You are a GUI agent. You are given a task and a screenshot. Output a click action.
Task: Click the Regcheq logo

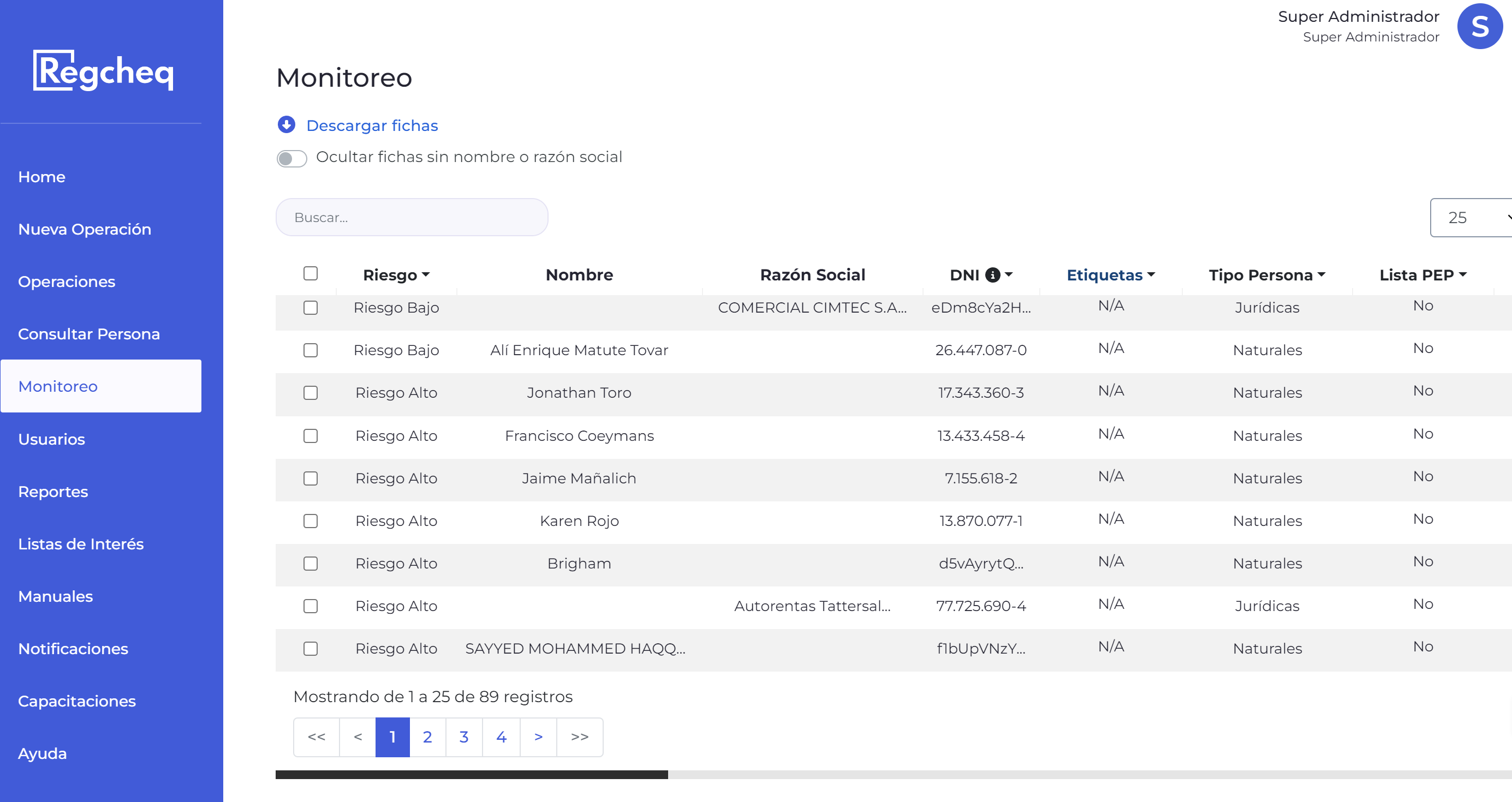[x=103, y=70]
